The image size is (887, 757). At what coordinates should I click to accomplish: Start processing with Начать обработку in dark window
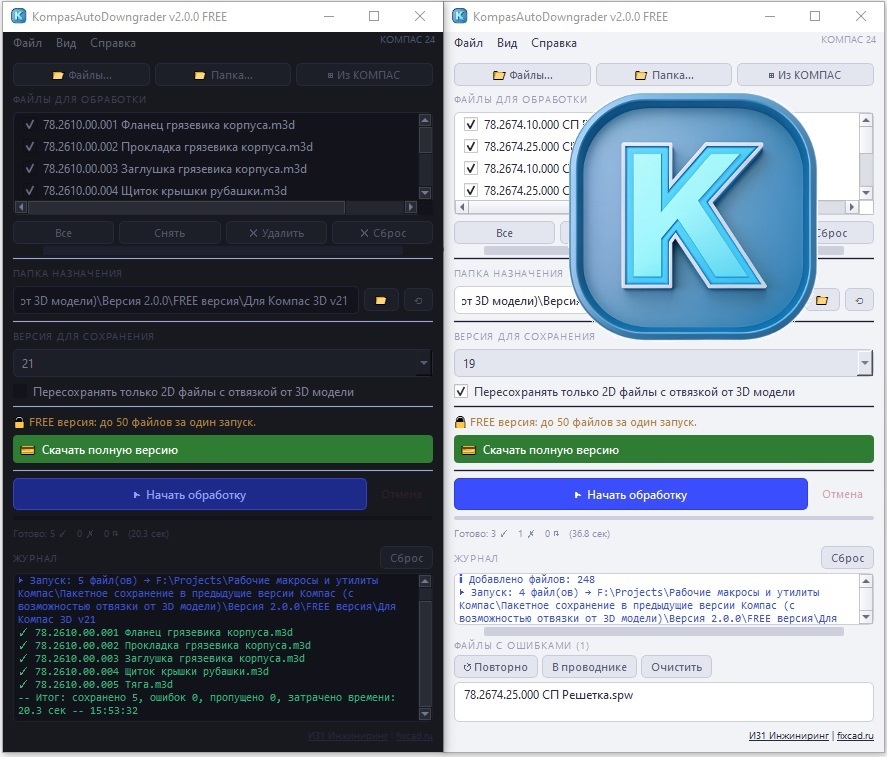pyautogui.click(x=190, y=494)
